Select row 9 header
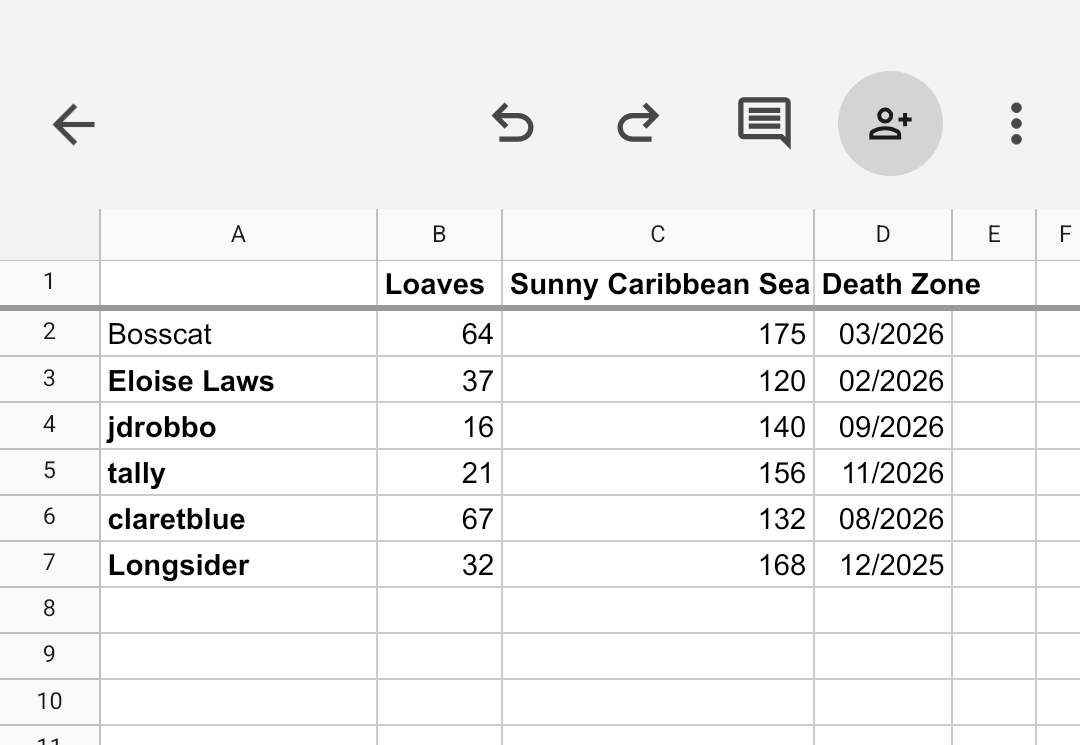Image resolution: width=1080 pixels, height=745 pixels. [50, 655]
